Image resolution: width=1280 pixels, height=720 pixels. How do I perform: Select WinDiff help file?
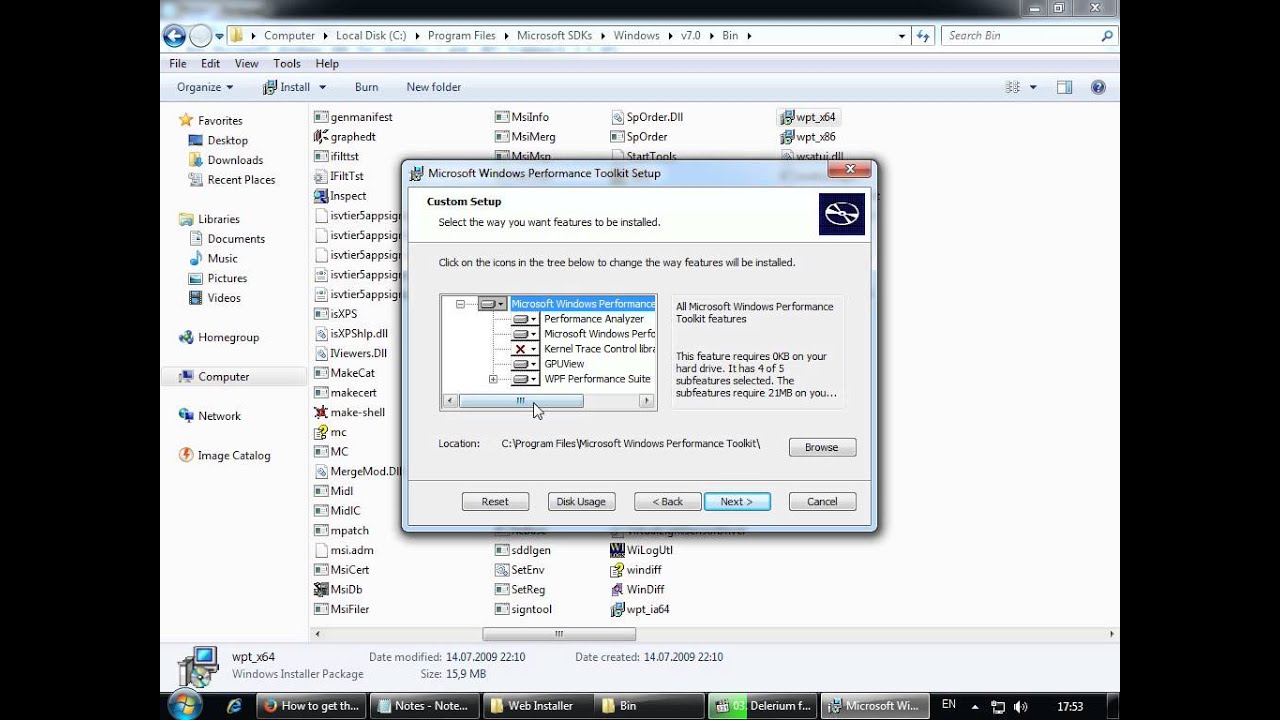(637, 589)
